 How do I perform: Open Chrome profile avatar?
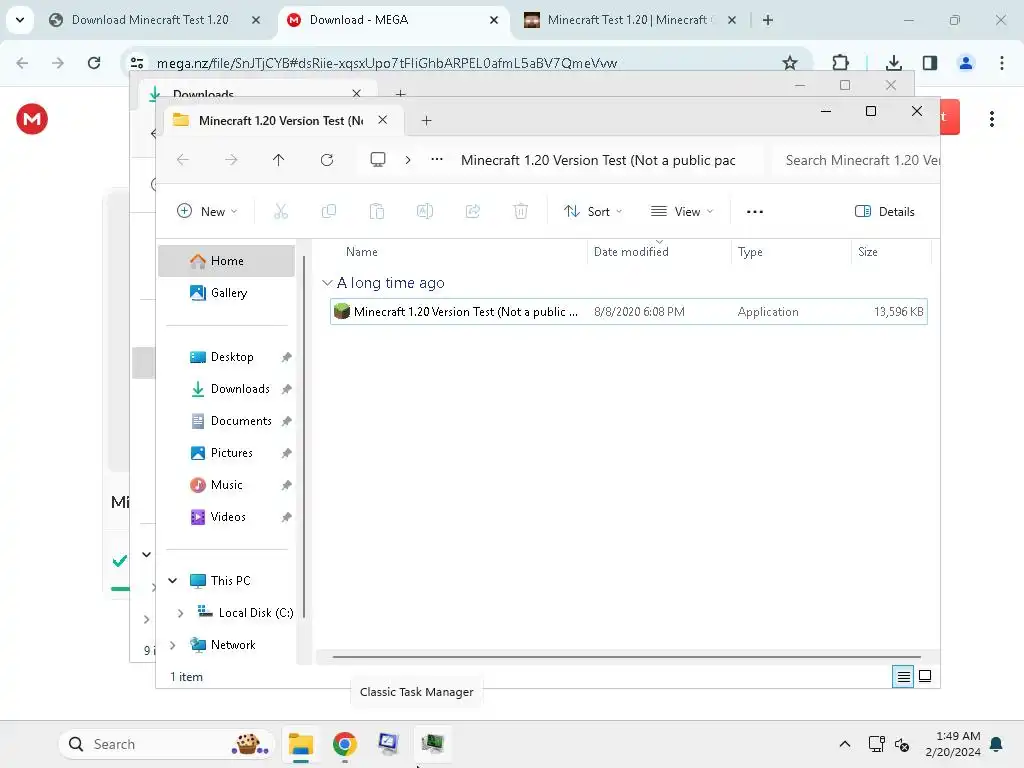[x=966, y=63]
